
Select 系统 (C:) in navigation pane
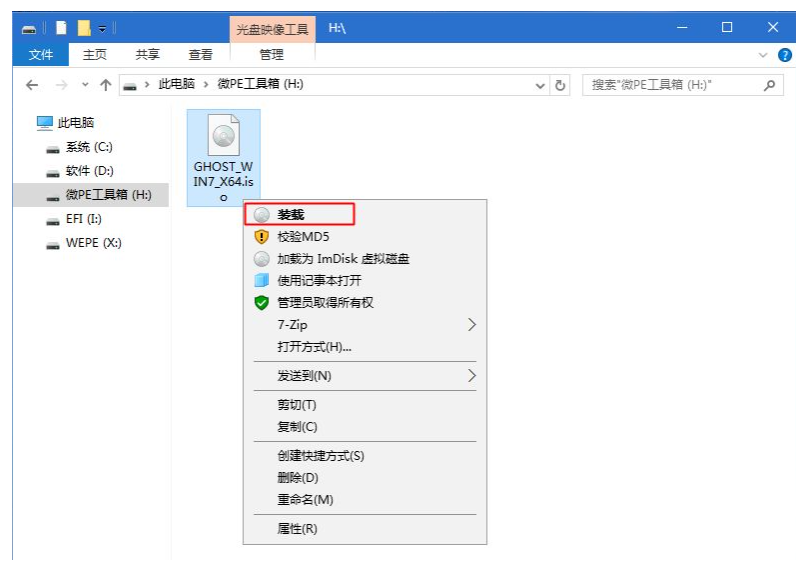[x=89, y=147]
